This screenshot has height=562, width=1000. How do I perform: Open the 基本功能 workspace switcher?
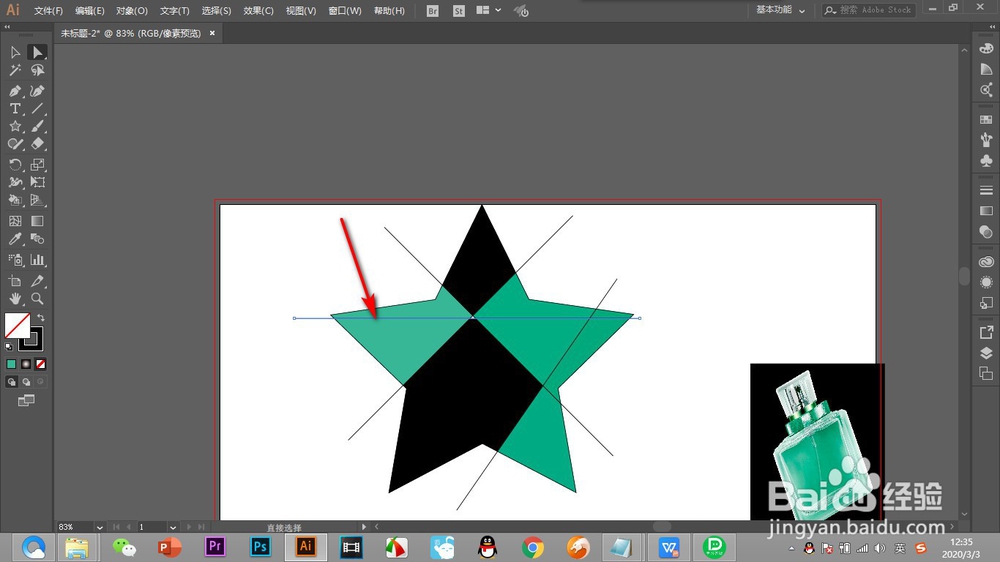[780, 10]
